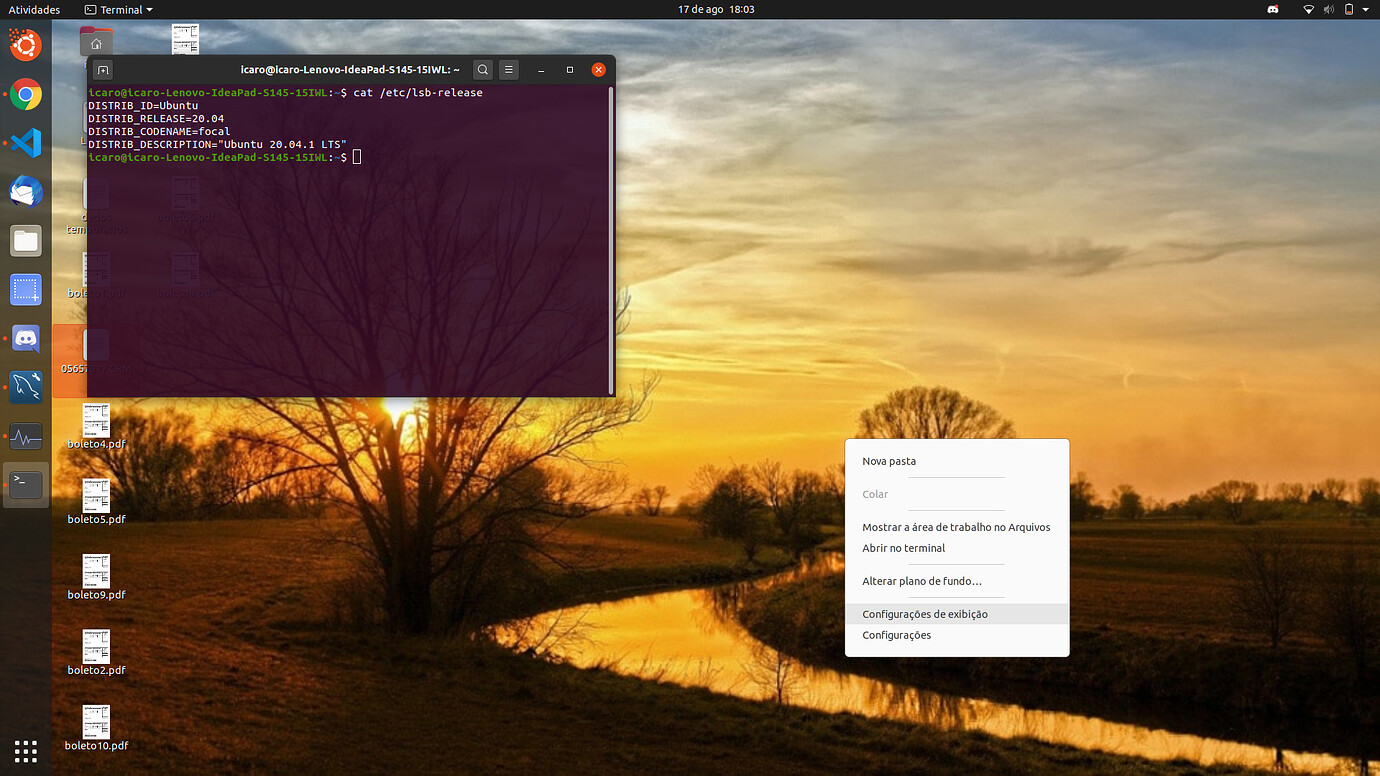Select the home folder icon on the desktop
This screenshot has width=1380, height=776.
[x=96, y=42]
